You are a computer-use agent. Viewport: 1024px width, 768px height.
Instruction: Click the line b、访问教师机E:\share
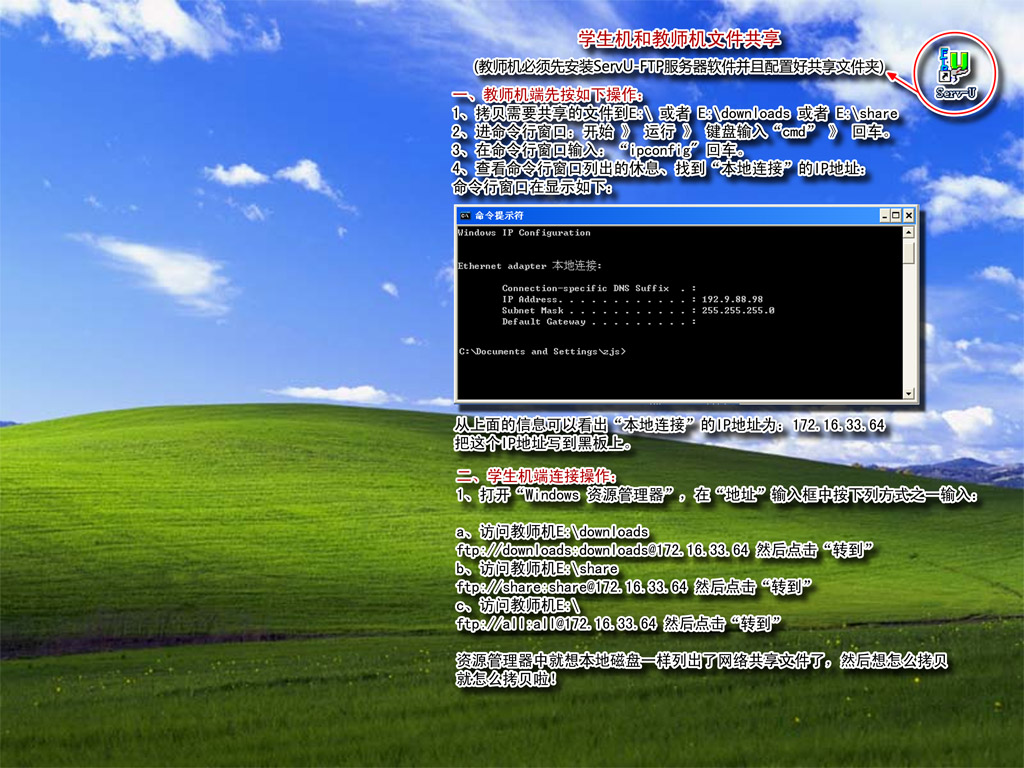coord(537,568)
